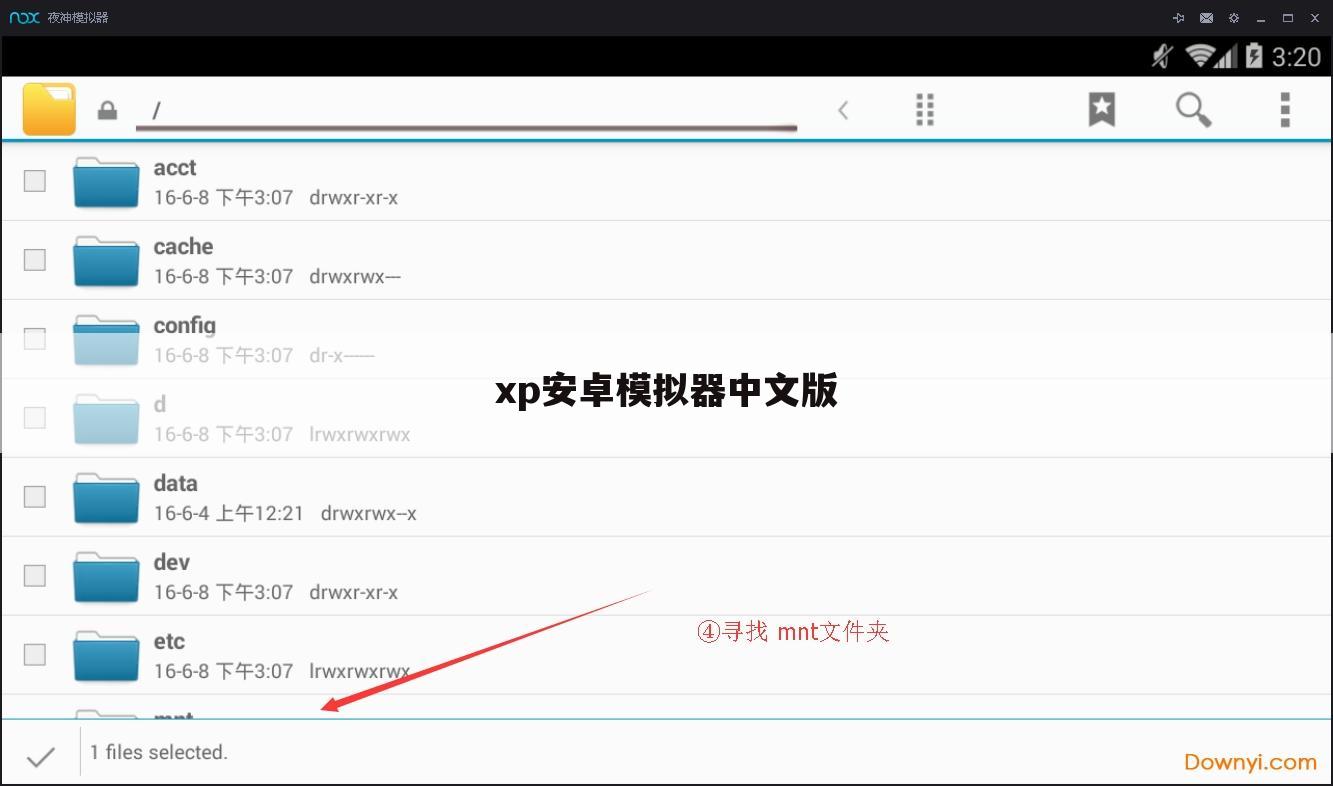The height and width of the screenshot is (786, 1333).
Task: Check the d folder checkbox
Action: pos(35,418)
